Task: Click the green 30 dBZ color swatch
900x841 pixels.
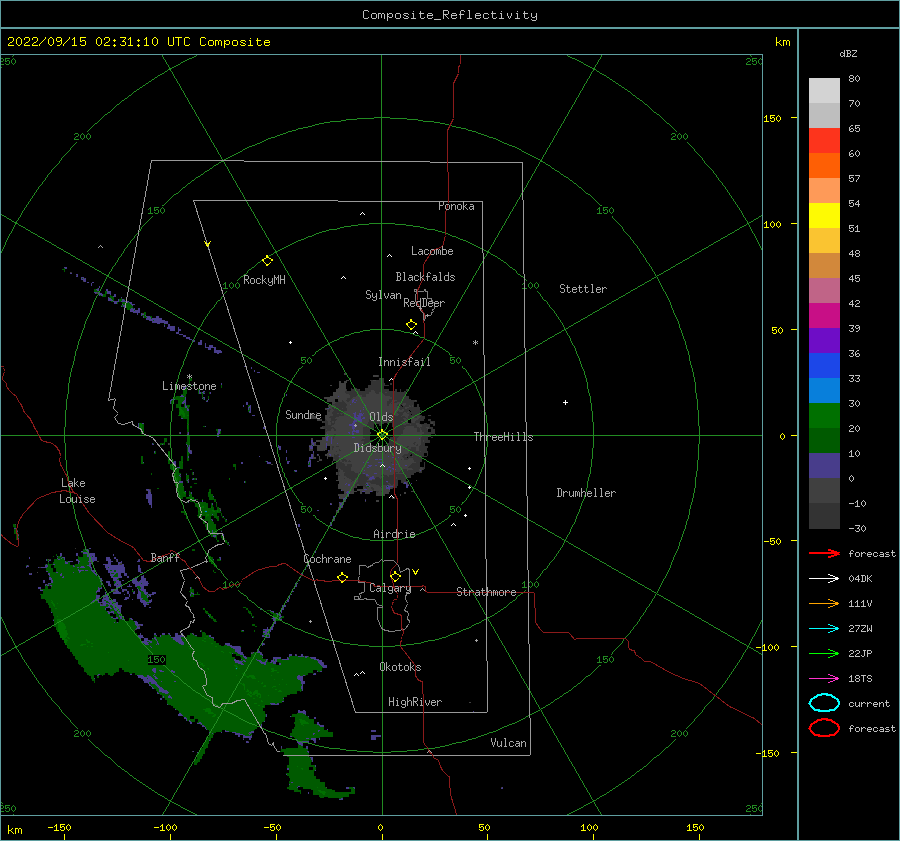Action: click(824, 415)
